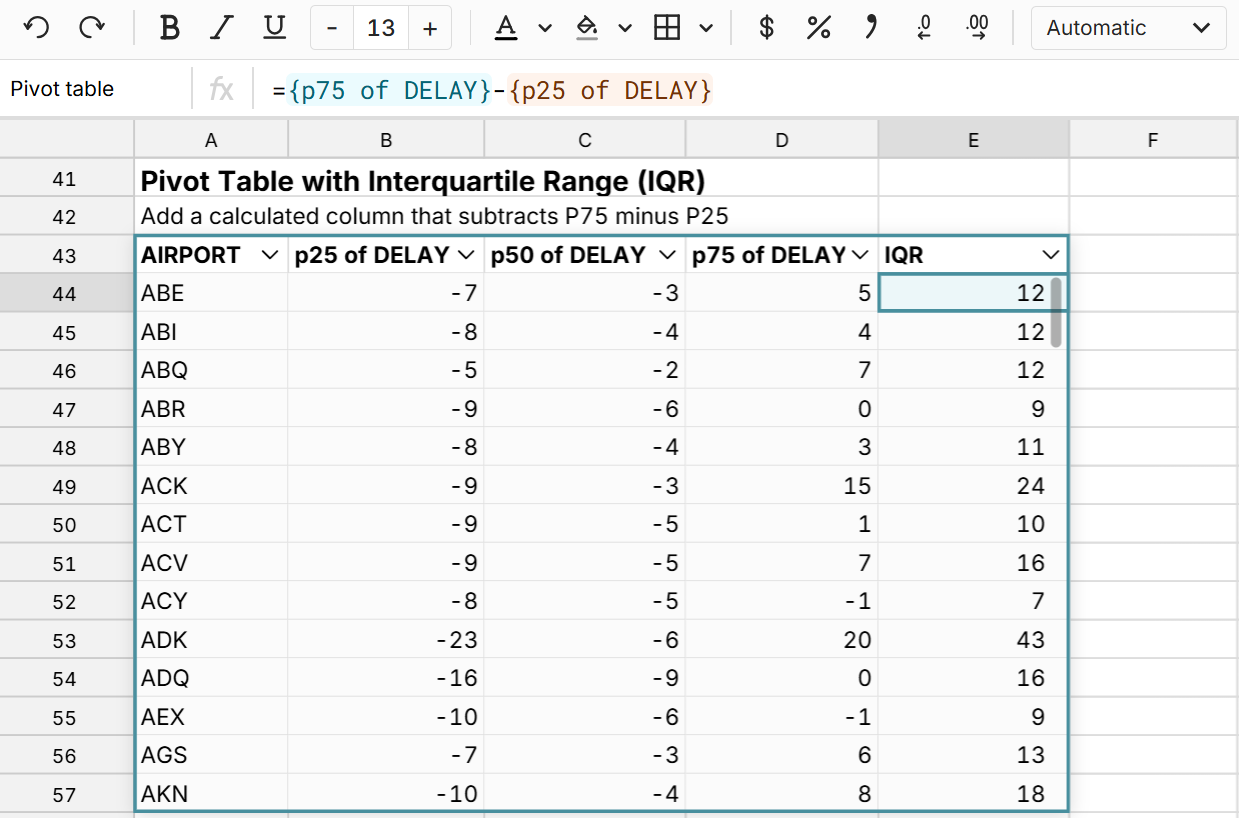Increase font size with the plus button

(x=430, y=27)
